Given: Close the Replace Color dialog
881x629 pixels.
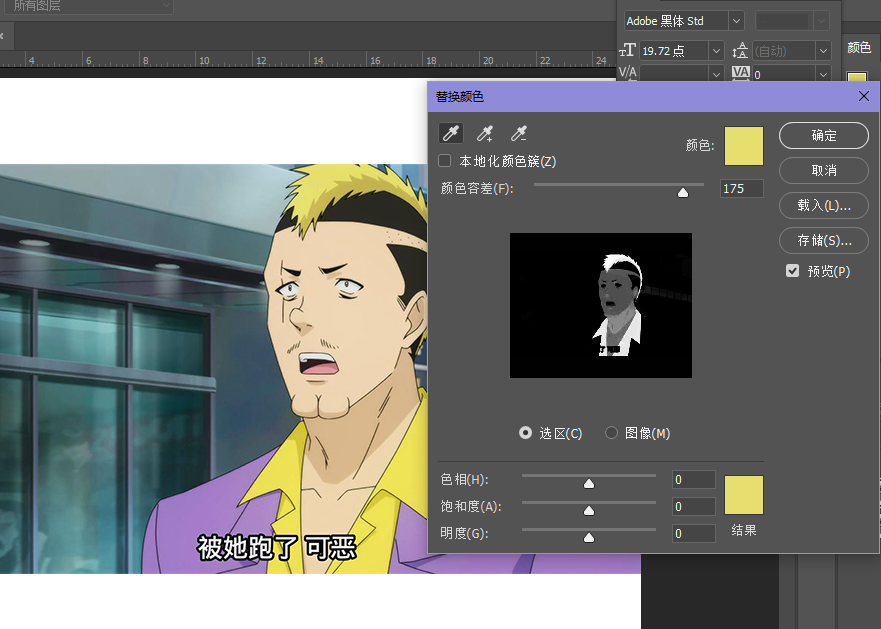Looking at the screenshot, I should tap(864, 96).
